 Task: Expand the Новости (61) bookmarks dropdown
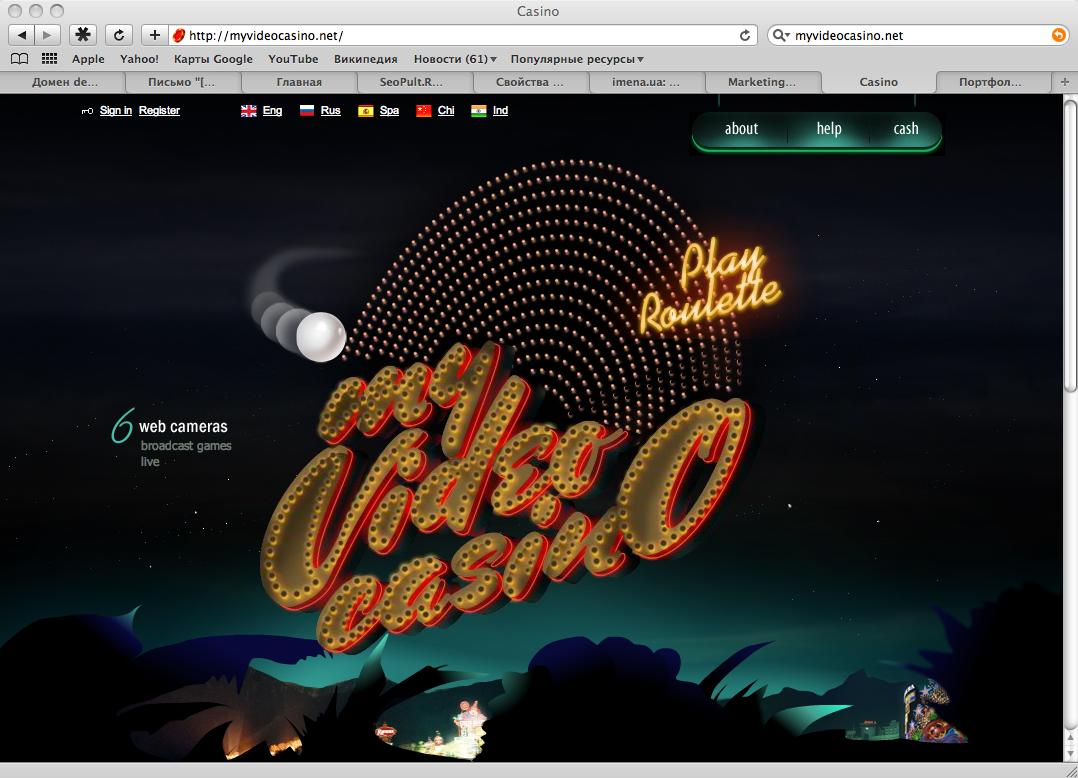tap(455, 59)
